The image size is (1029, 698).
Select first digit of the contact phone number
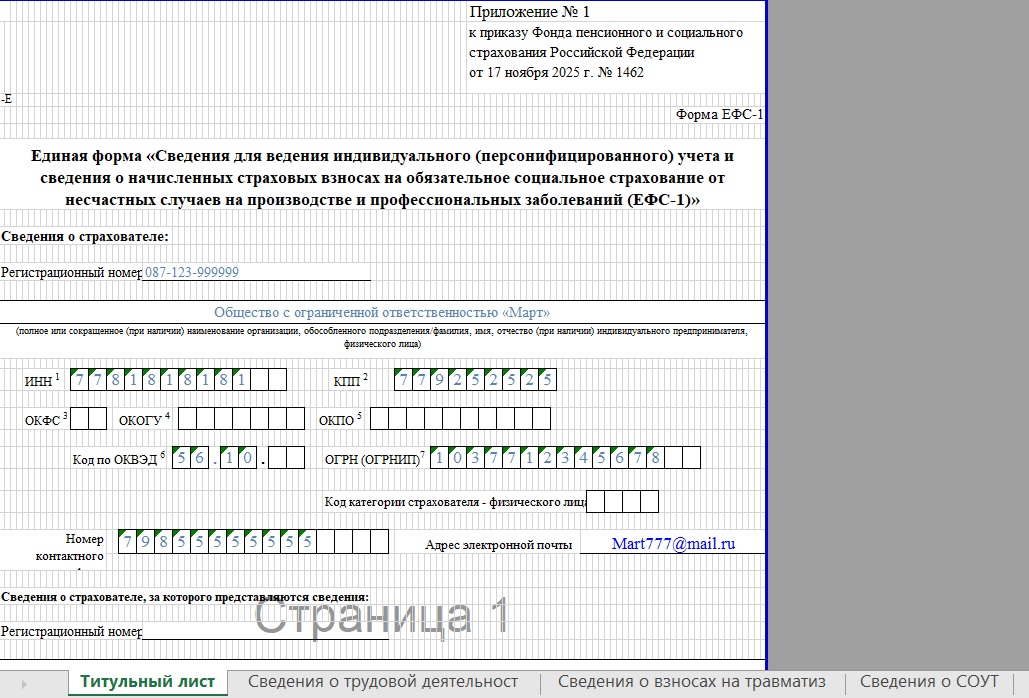point(127,542)
